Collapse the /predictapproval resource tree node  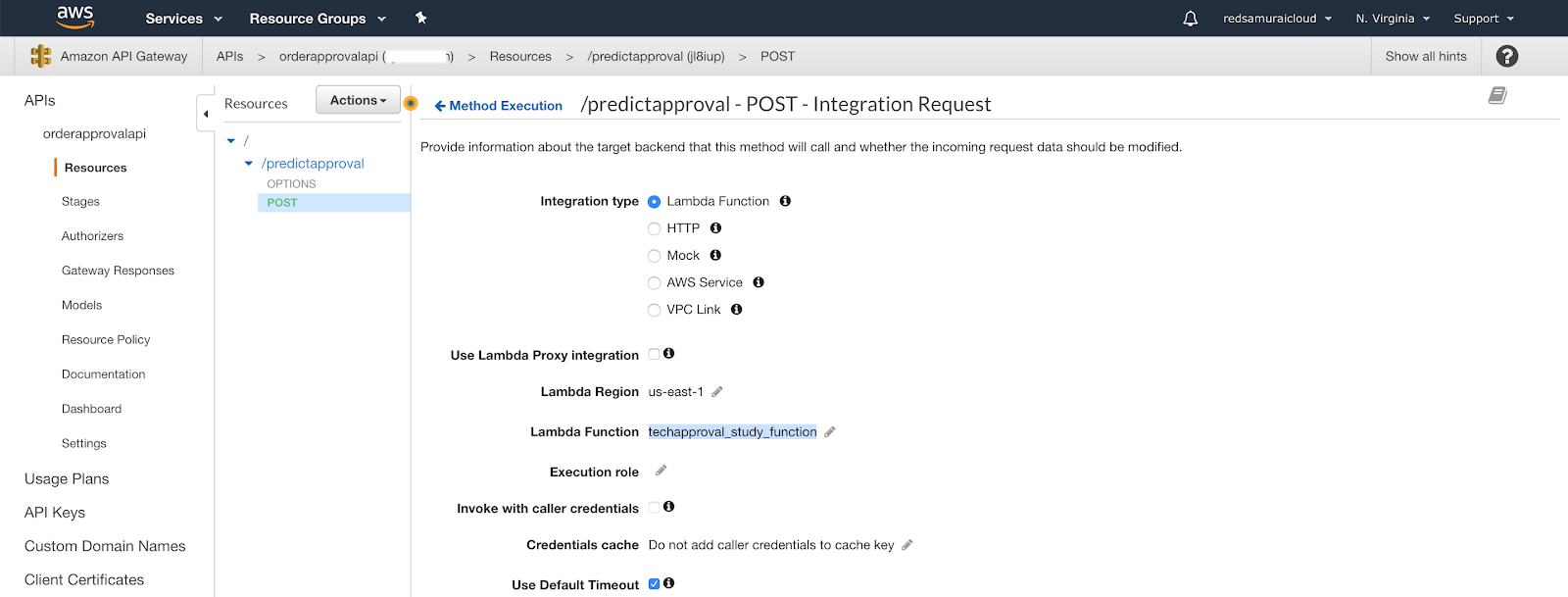[249, 164]
